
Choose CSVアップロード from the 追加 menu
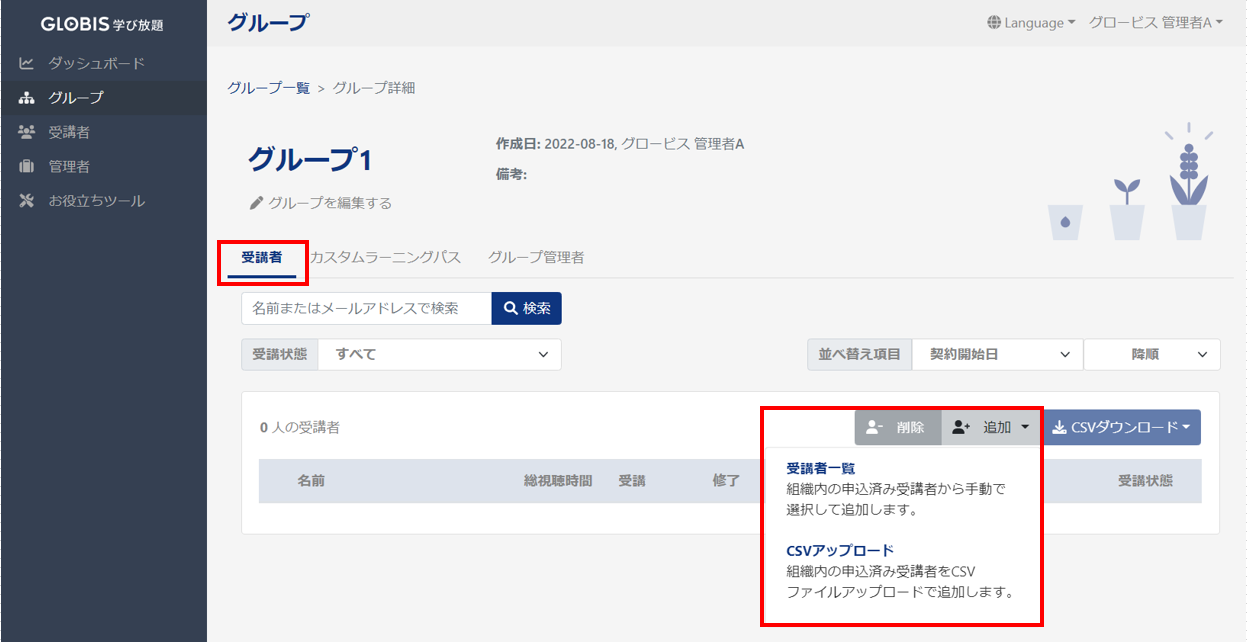(840, 551)
